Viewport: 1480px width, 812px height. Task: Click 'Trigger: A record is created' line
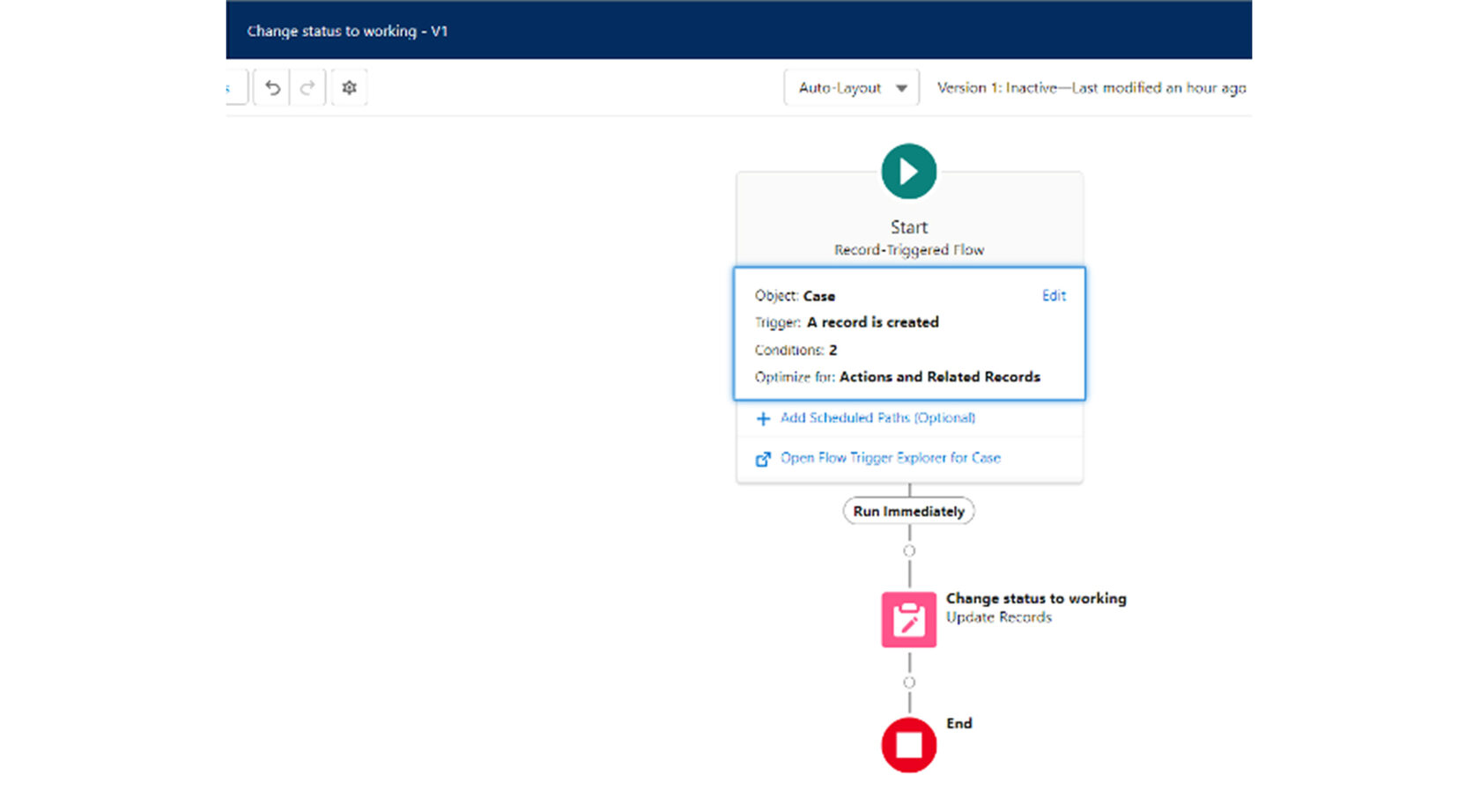click(847, 322)
